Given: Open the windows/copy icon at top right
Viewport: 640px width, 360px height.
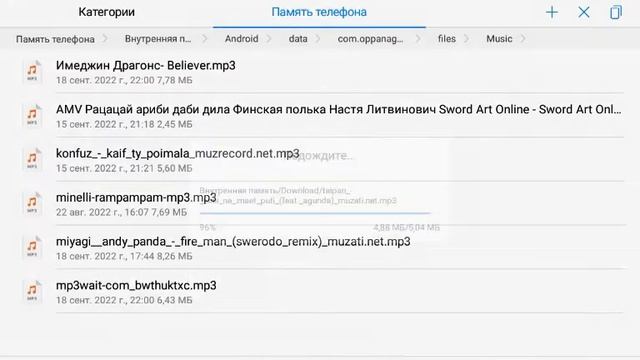Looking at the screenshot, I should 616,12.
